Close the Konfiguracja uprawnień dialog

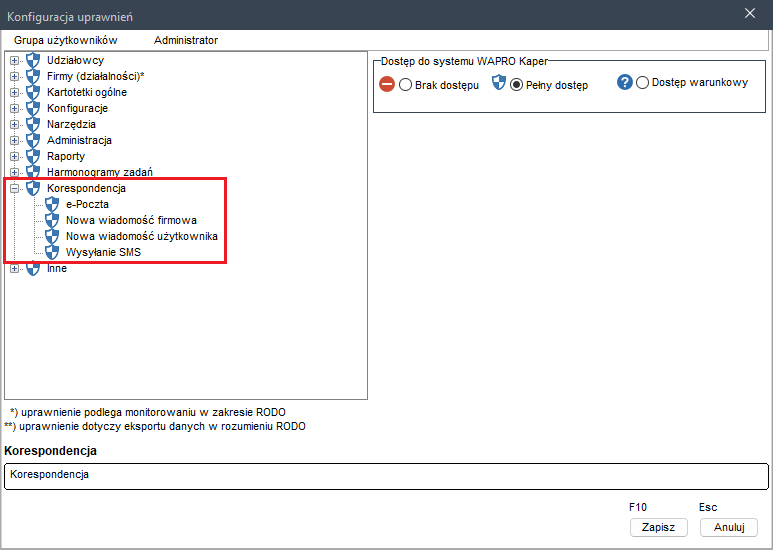coord(750,13)
